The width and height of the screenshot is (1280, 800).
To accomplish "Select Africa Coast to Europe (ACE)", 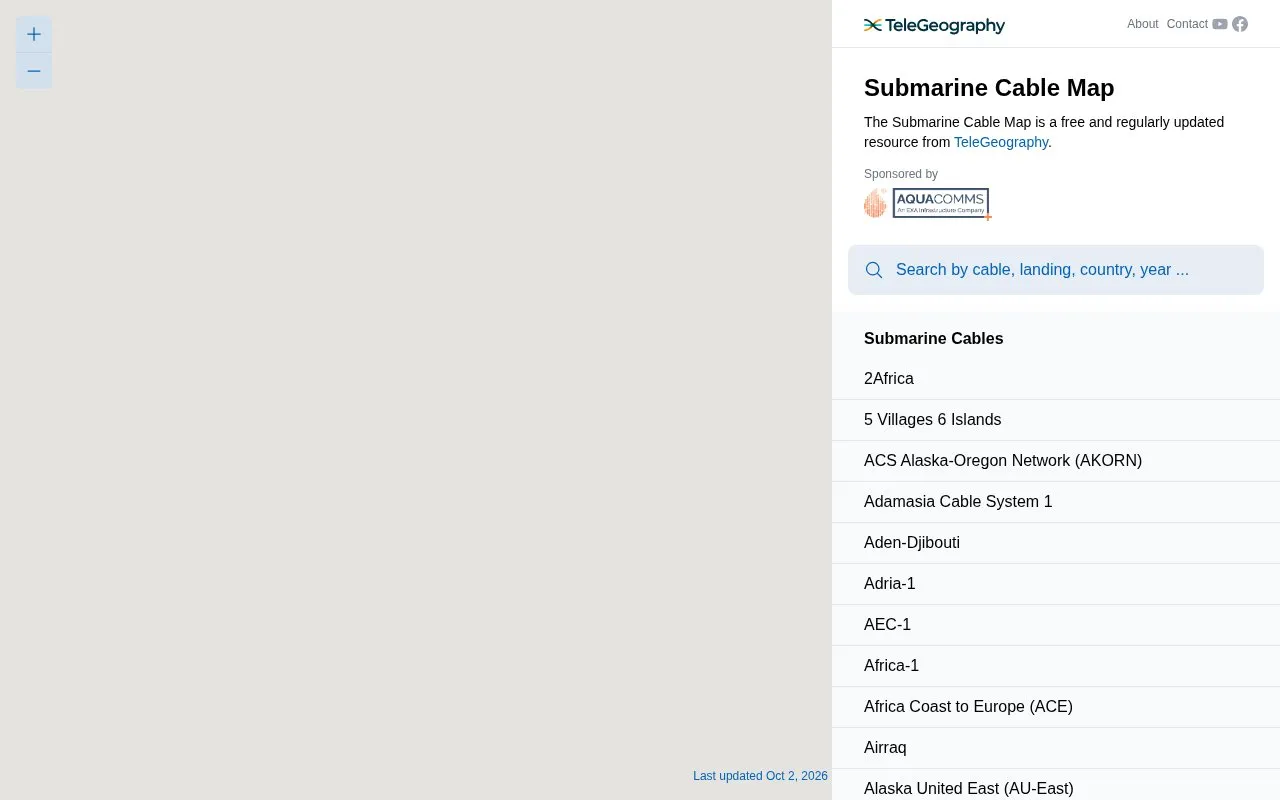I will (x=1056, y=707).
